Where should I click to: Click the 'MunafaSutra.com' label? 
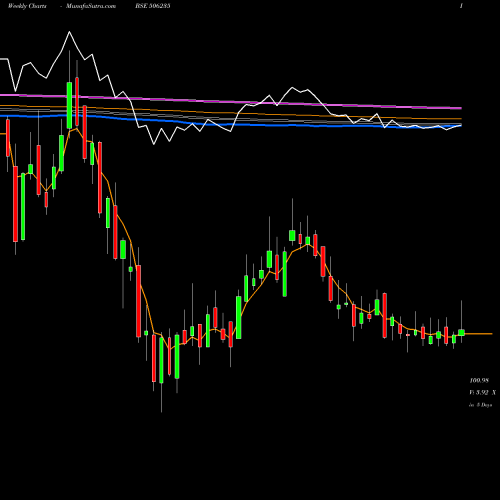point(91,6)
